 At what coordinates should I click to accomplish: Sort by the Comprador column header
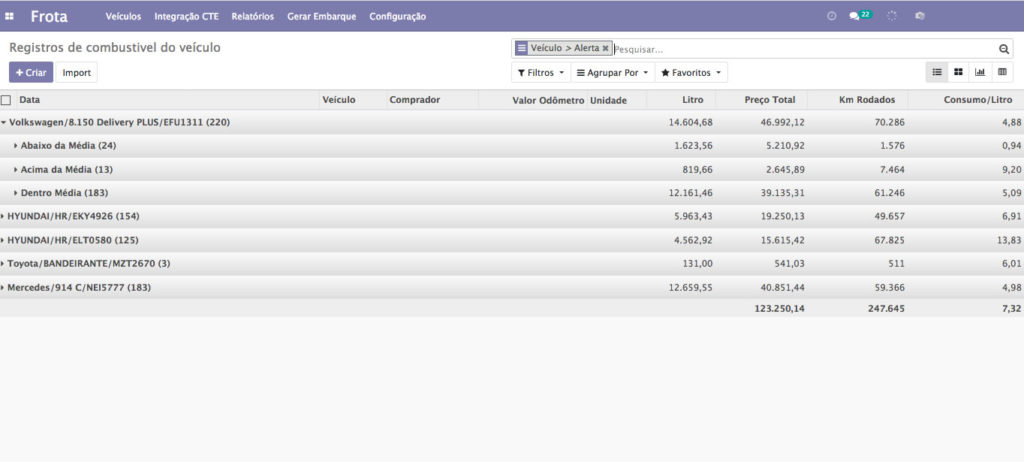point(415,100)
